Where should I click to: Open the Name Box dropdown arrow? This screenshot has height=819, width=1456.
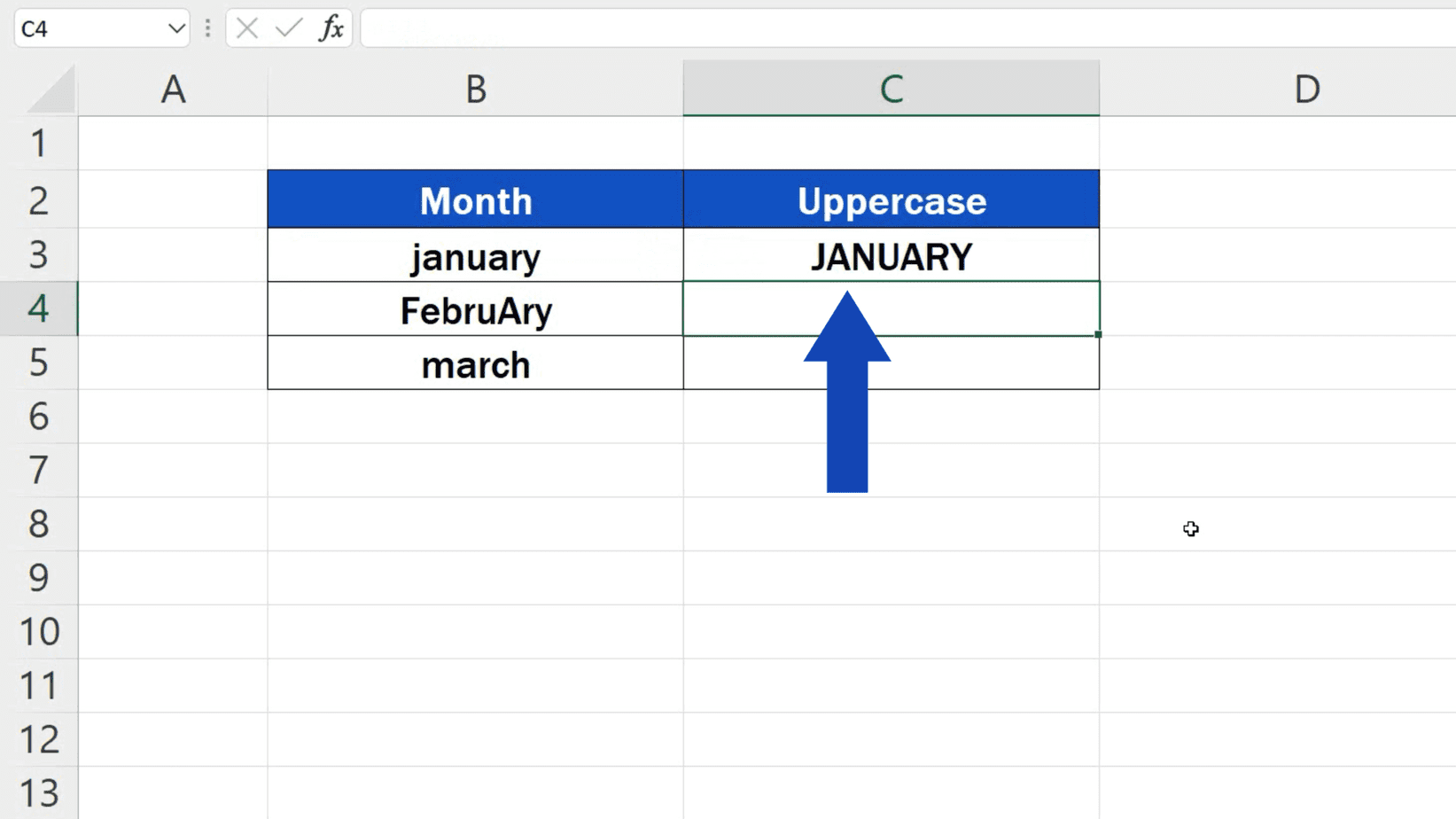click(174, 27)
